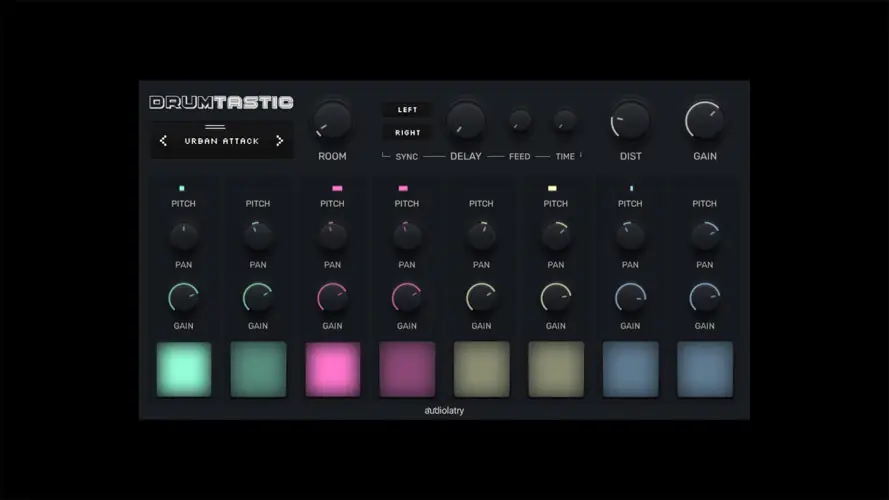This screenshot has width=889, height=500.
Task: Click the right arrow for next preset
Action: coord(279,141)
